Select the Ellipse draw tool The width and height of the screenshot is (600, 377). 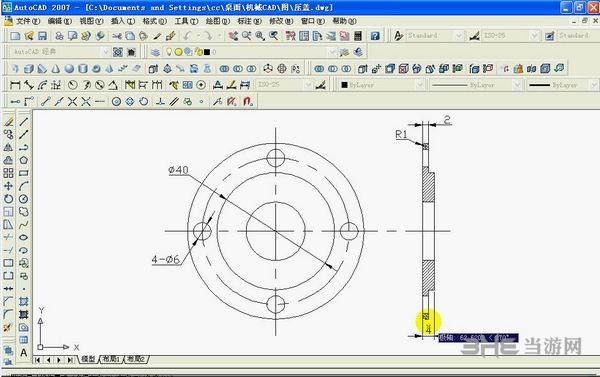pos(24,237)
